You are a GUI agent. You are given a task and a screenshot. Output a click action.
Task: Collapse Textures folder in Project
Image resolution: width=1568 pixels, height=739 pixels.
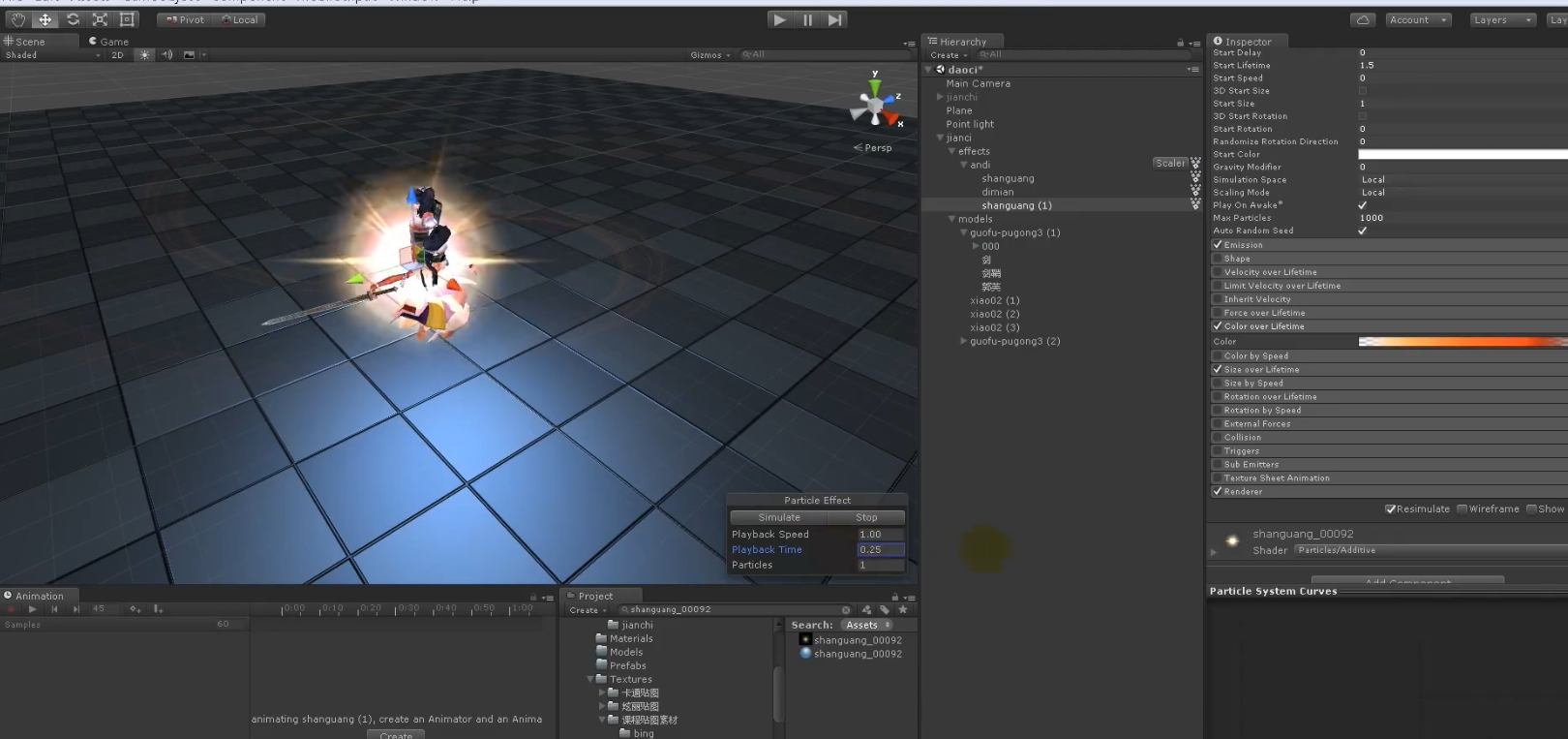click(x=590, y=679)
